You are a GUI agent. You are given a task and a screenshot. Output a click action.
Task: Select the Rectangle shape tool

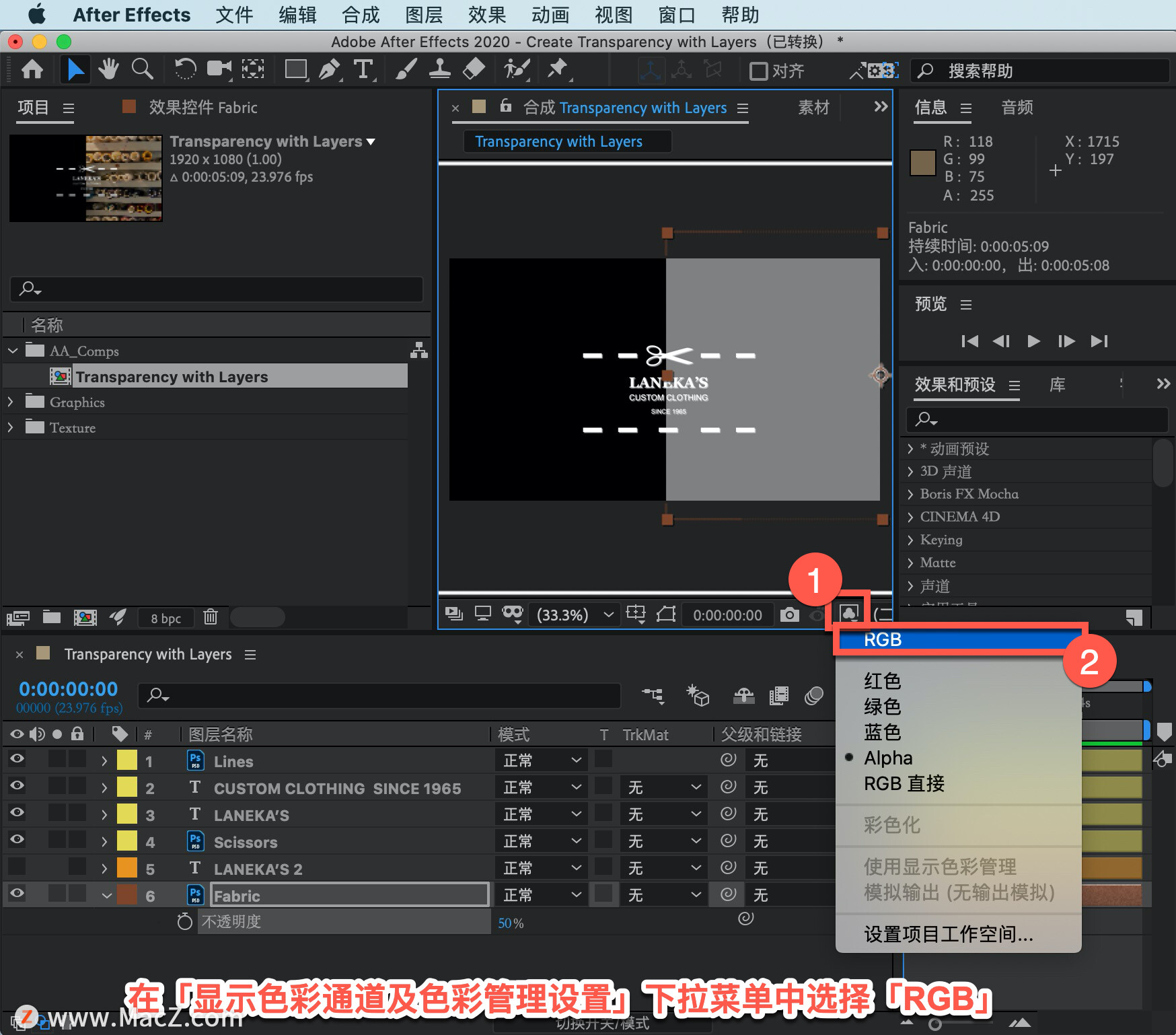click(296, 69)
